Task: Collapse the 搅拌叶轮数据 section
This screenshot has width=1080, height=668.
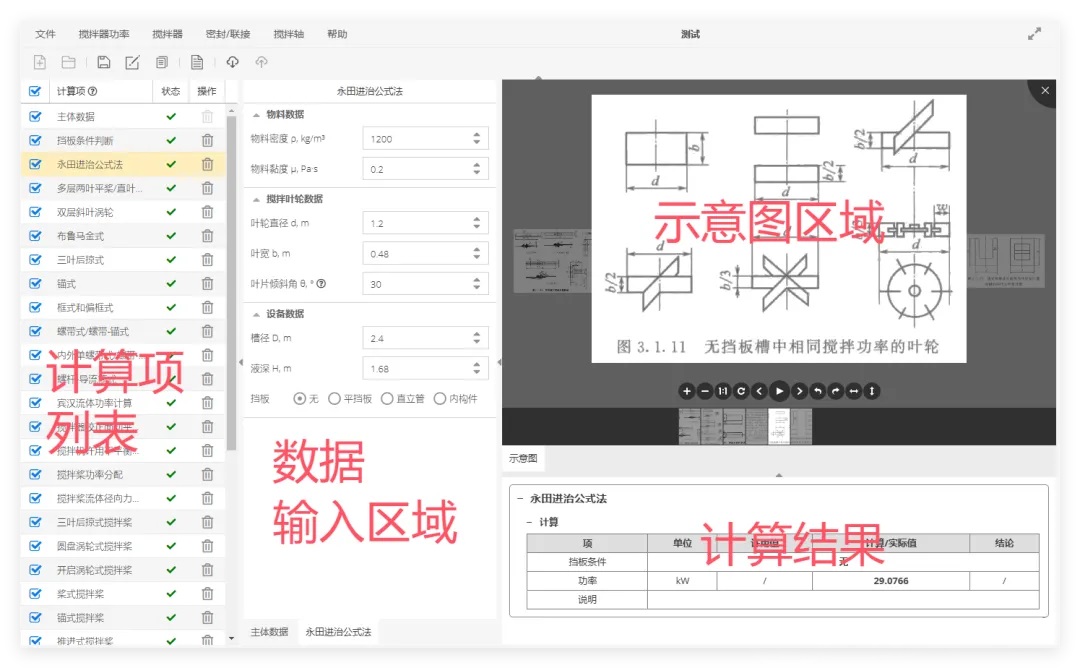Action: 255,199
